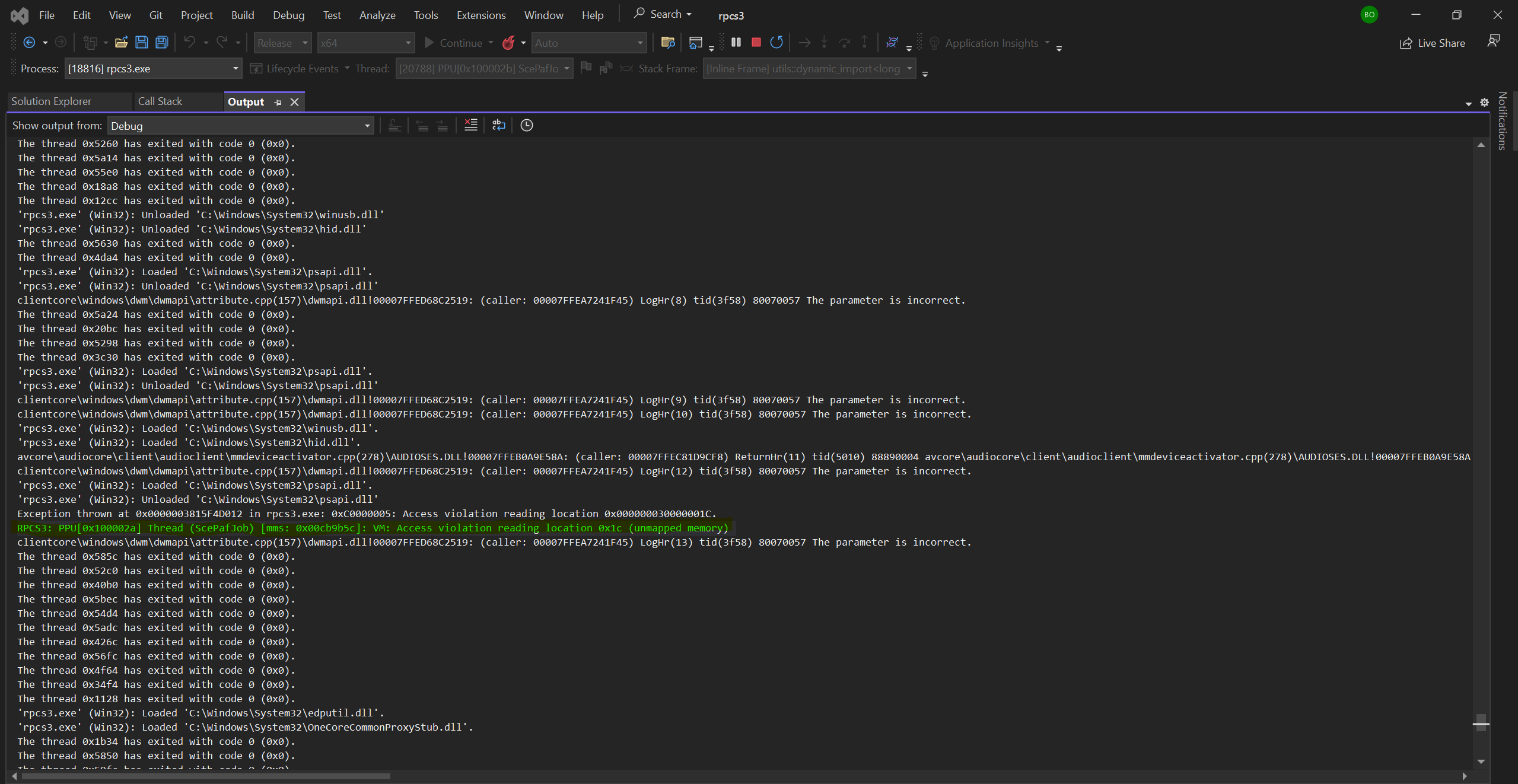Toggle word wrap in the Output window
The height and width of the screenshot is (784, 1518).
click(498, 125)
